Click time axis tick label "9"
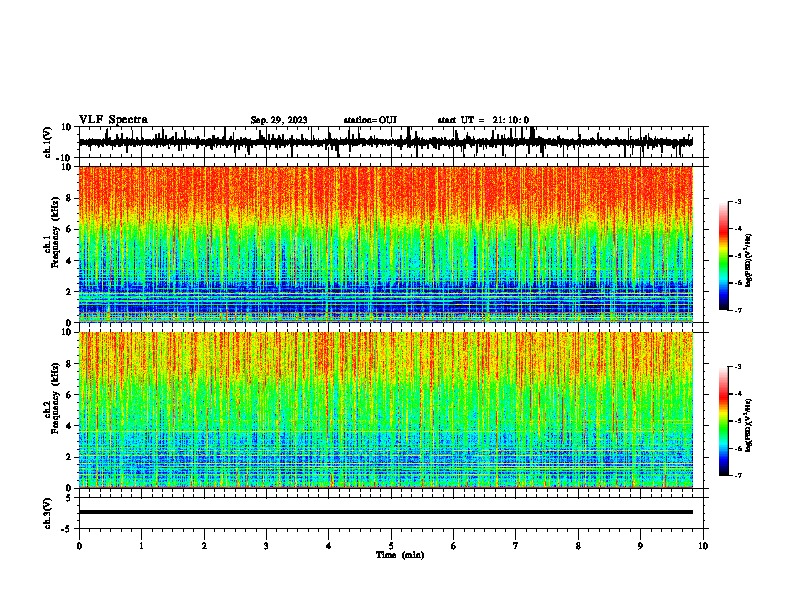The width and height of the screenshot is (792, 612). pyautogui.click(x=640, y=546)
